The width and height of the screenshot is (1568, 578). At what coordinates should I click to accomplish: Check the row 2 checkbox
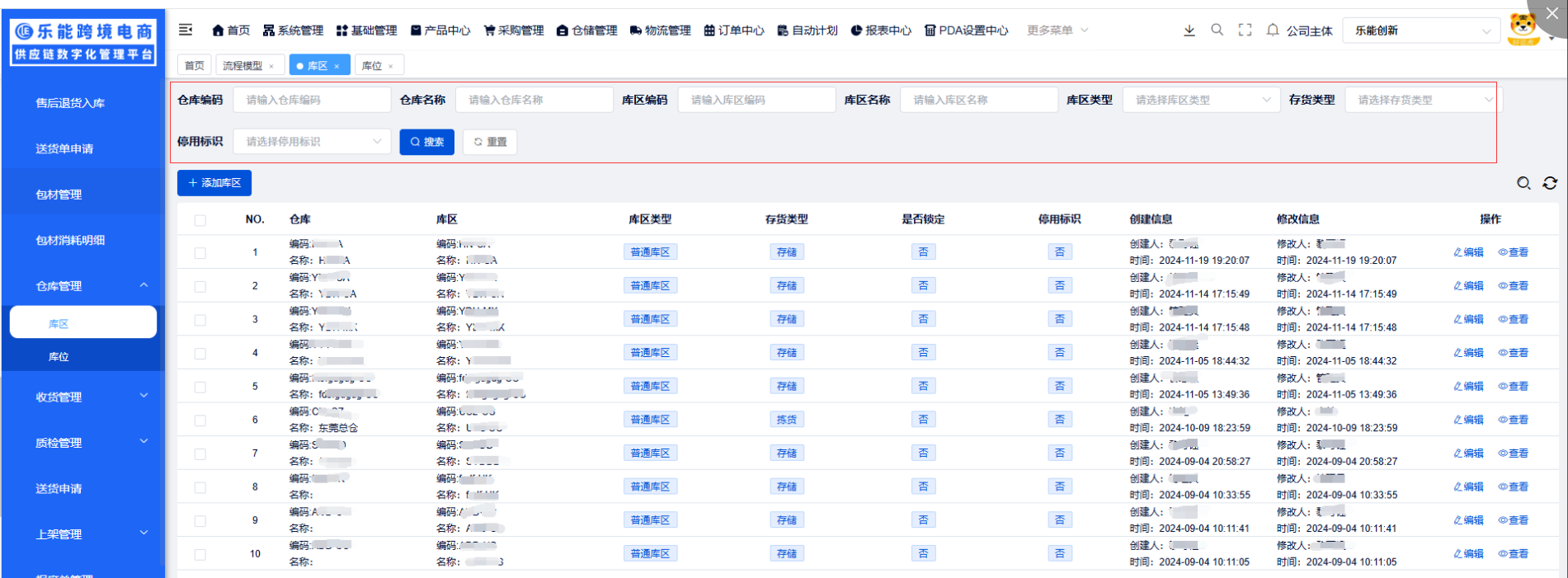(200, 287)
